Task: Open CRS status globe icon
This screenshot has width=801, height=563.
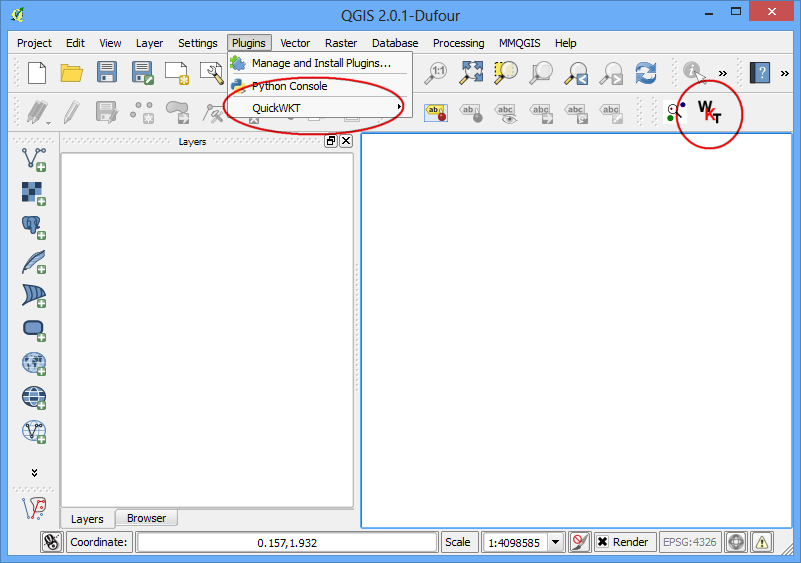Action: pos(736,542)
